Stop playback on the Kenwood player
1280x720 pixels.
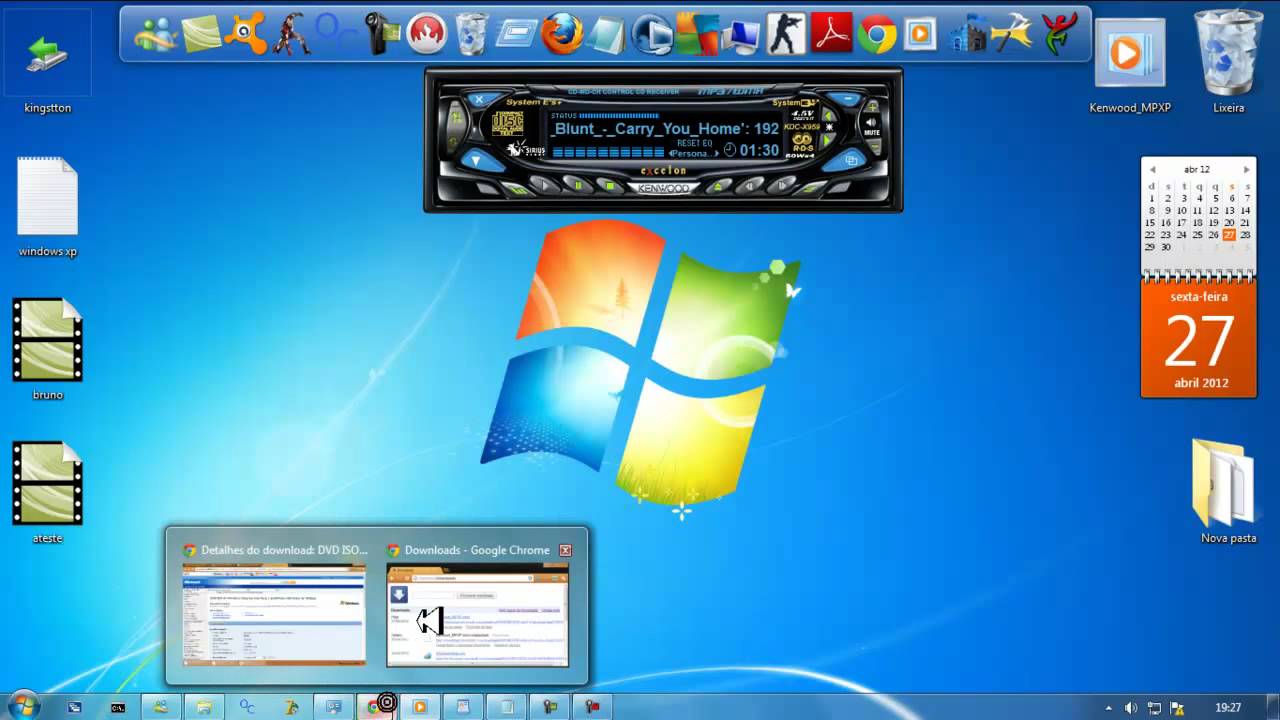pyautogui.click(x=610, y=186)
